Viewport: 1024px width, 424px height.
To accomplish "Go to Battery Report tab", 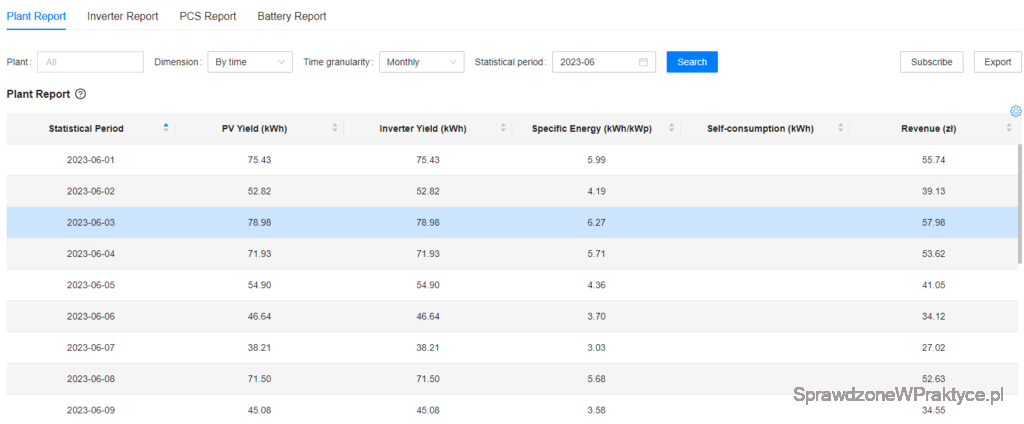I will (292, 17).
